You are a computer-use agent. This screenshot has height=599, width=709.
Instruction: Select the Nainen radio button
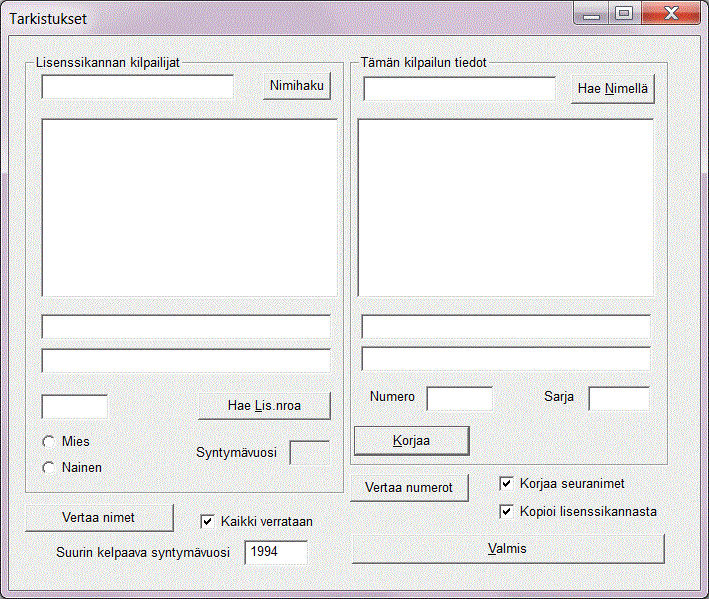pos(48,467)
